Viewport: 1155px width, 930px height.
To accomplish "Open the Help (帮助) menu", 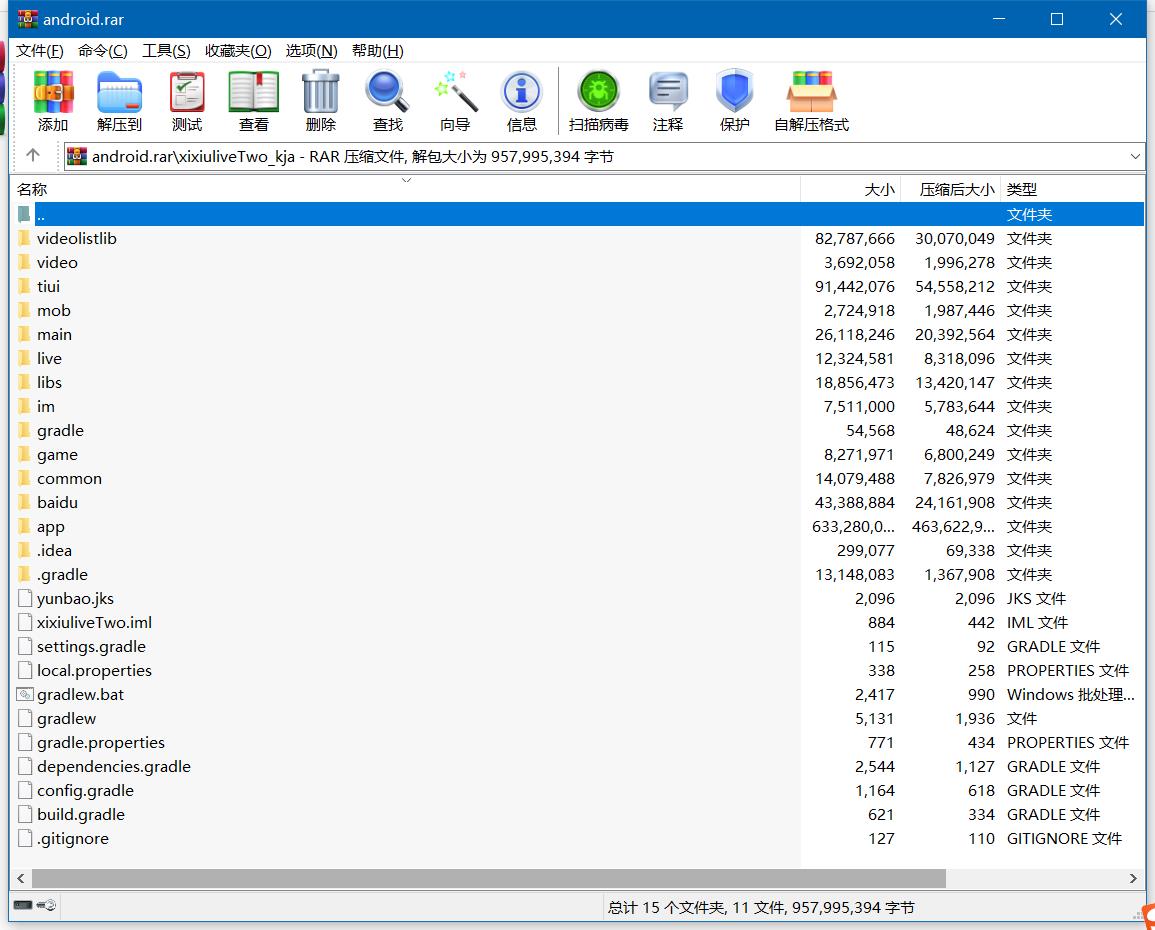I will pos(378,51).
